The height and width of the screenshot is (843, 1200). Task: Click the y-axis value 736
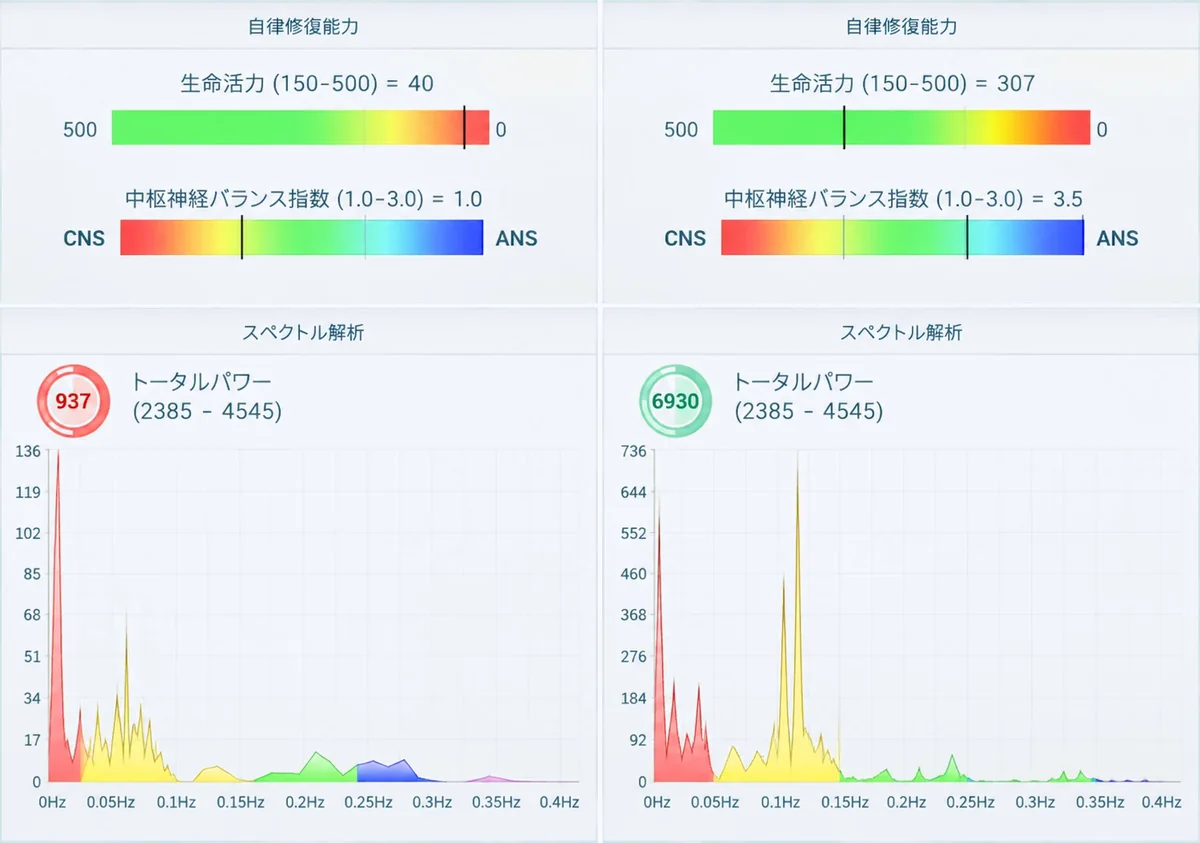click(x=635, y=451)
